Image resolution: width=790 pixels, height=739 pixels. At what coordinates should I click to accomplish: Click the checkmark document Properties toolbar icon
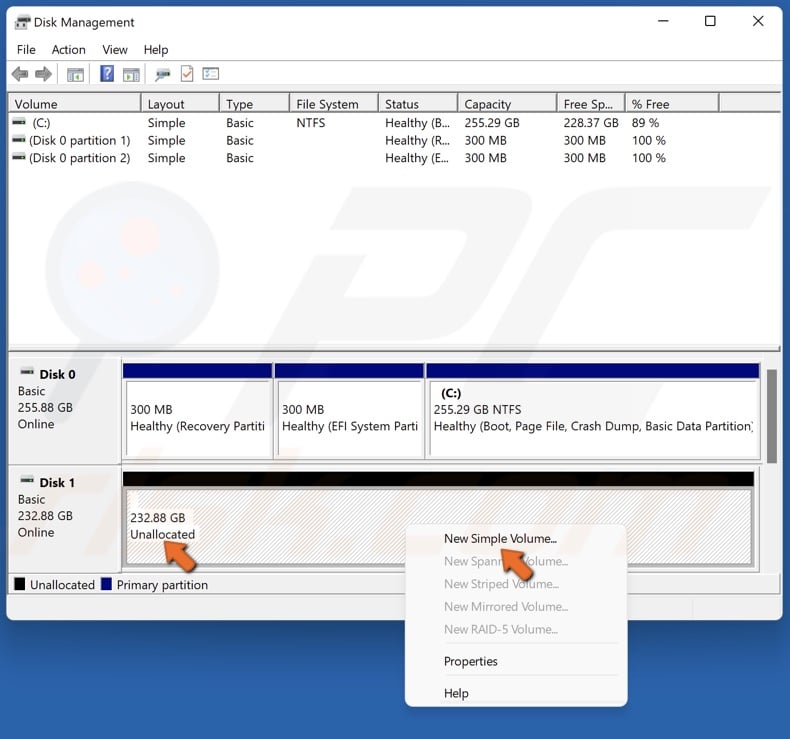[x=187, y=74]
